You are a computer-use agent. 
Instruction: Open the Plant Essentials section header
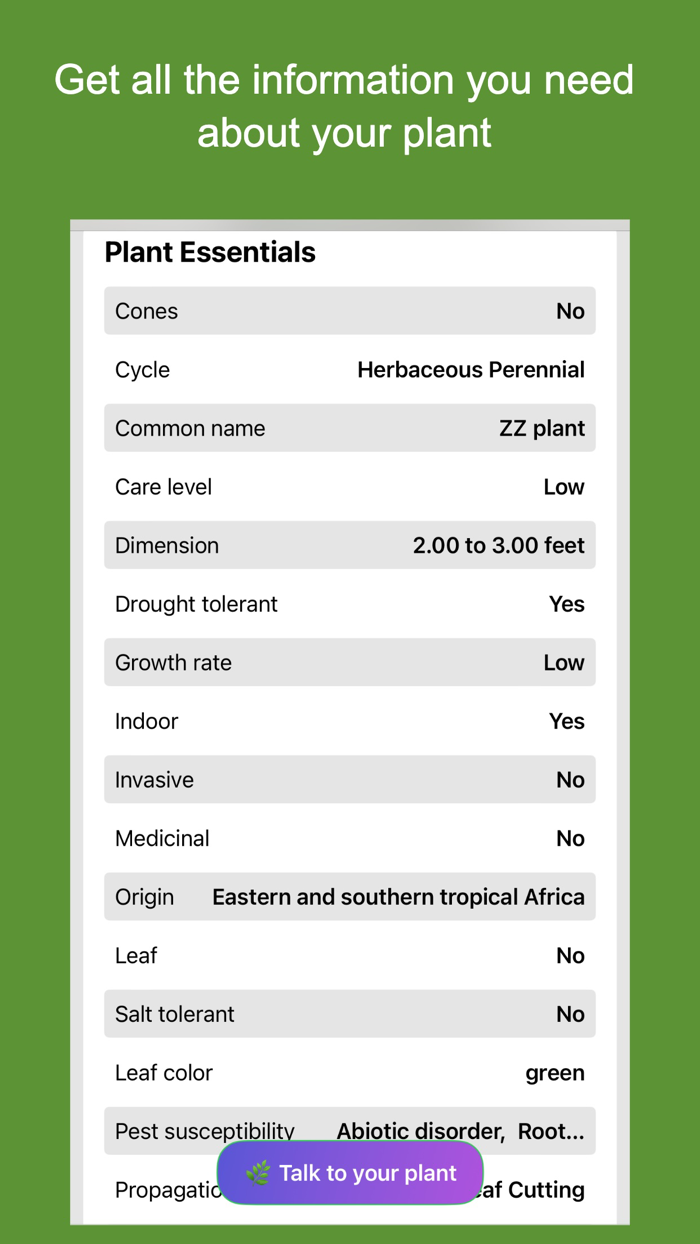click(x=209, y=252)
